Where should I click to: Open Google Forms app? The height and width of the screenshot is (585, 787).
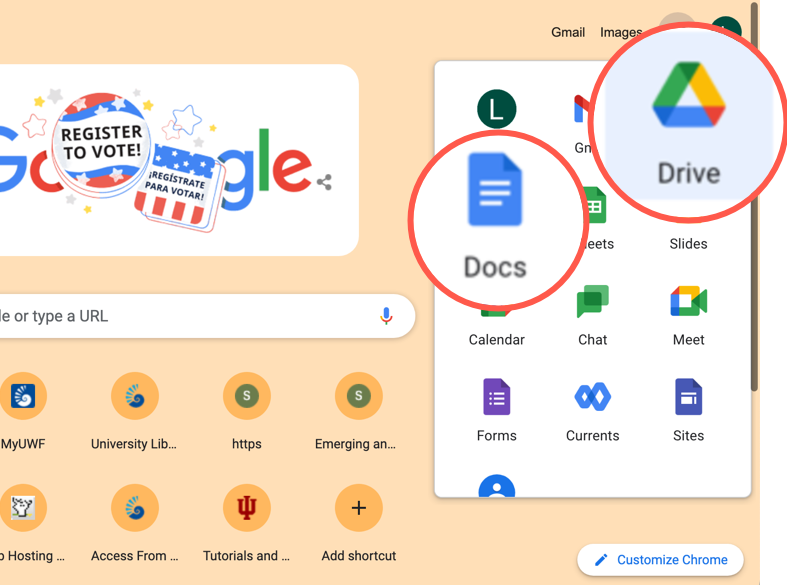pyautogui.click(x=496, y=410)
